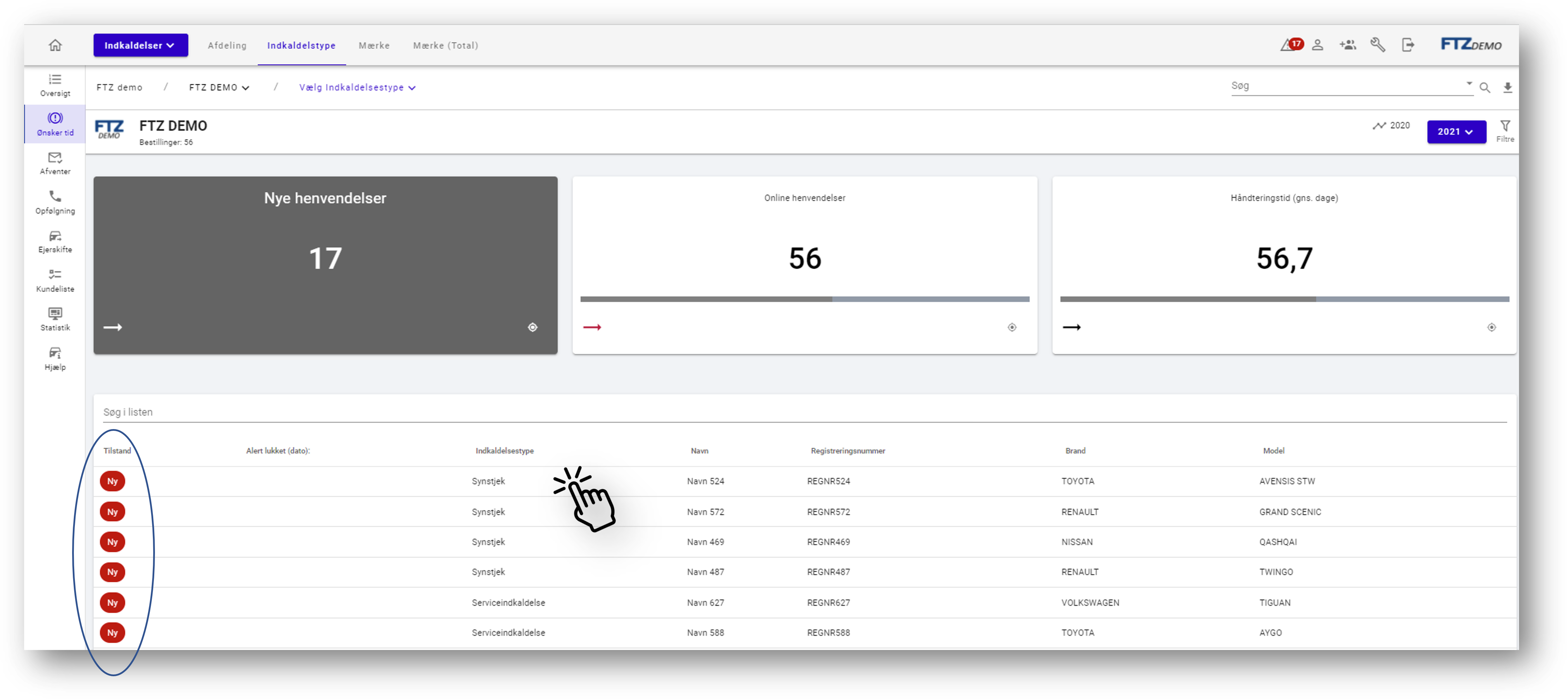Image resolution: width=1568 pixels, height=699 pixels.
Task: Click red arrow on Online henvendelser card
Action: pos(592,328)
